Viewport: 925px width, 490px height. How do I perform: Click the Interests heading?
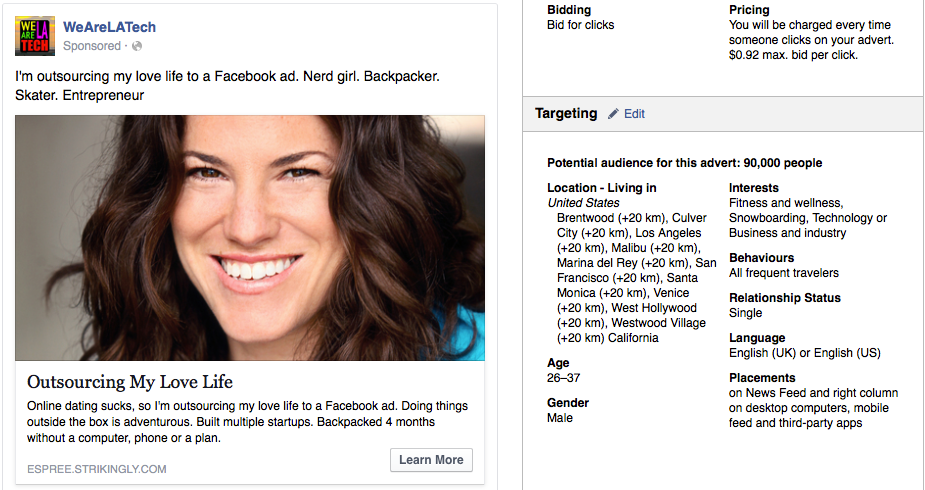click(x=753, y=188)
